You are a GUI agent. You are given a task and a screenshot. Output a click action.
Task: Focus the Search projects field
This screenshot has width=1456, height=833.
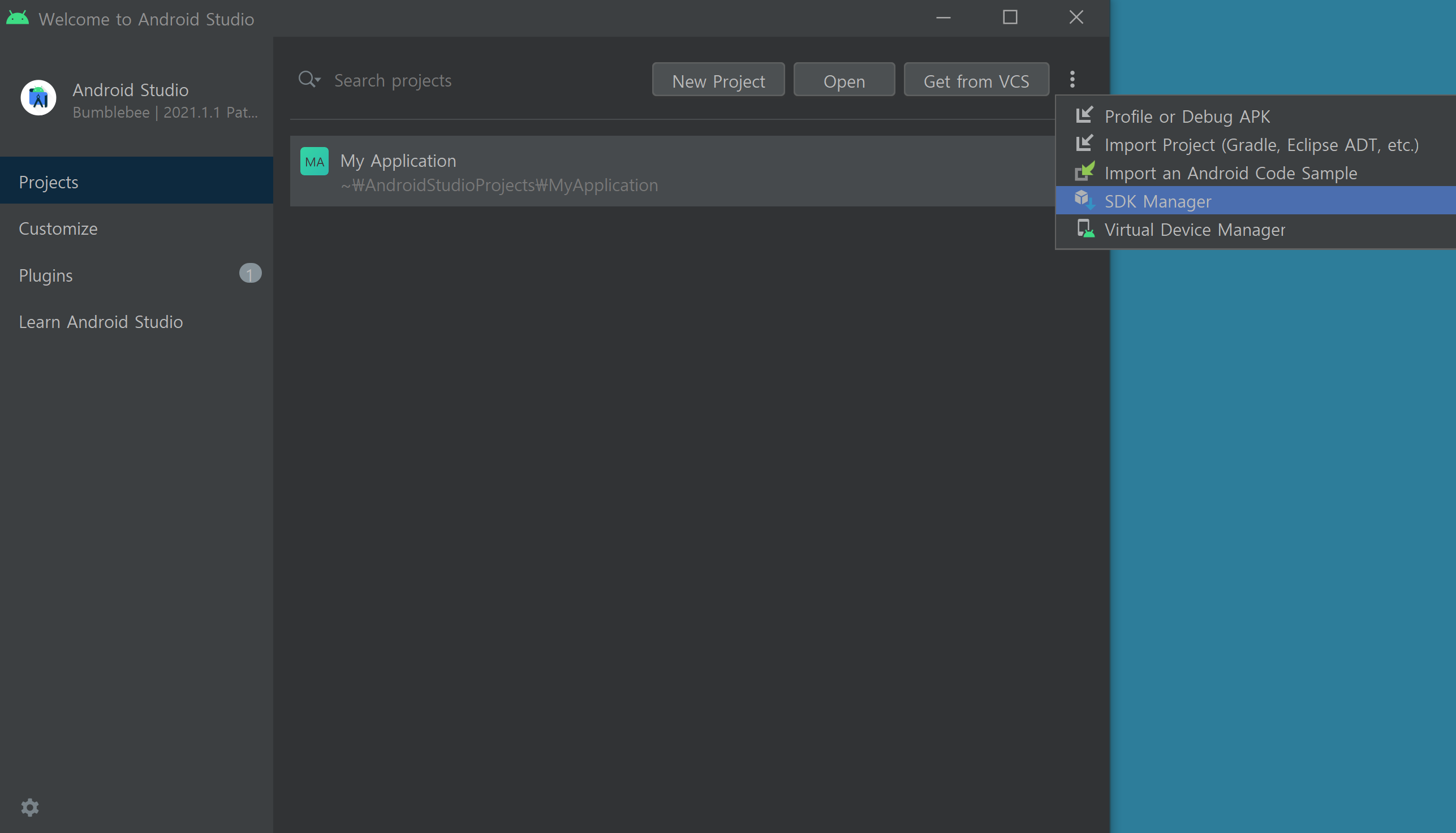click(458, 81)
